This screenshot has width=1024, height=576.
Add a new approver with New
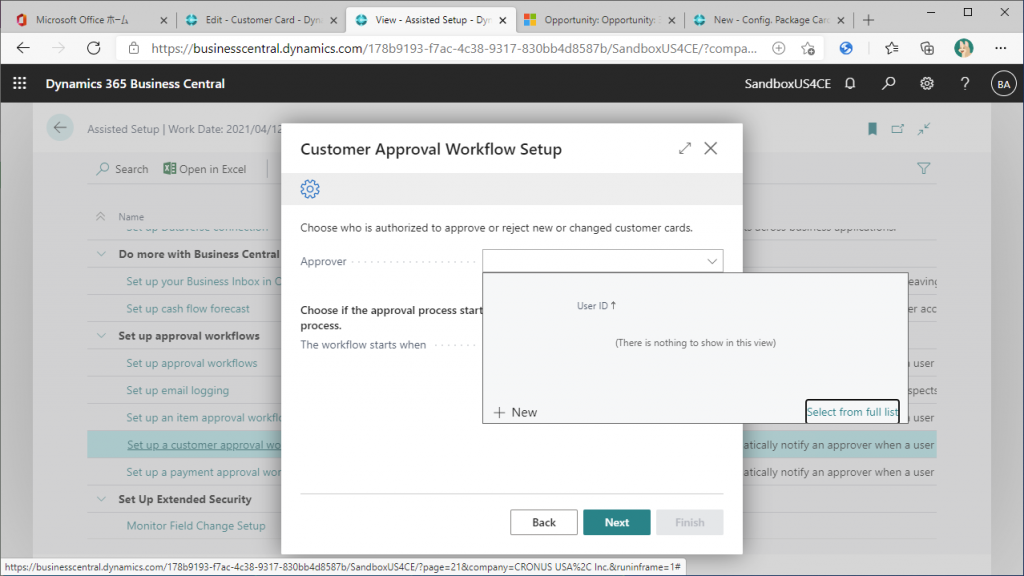(x=516, y=412)
